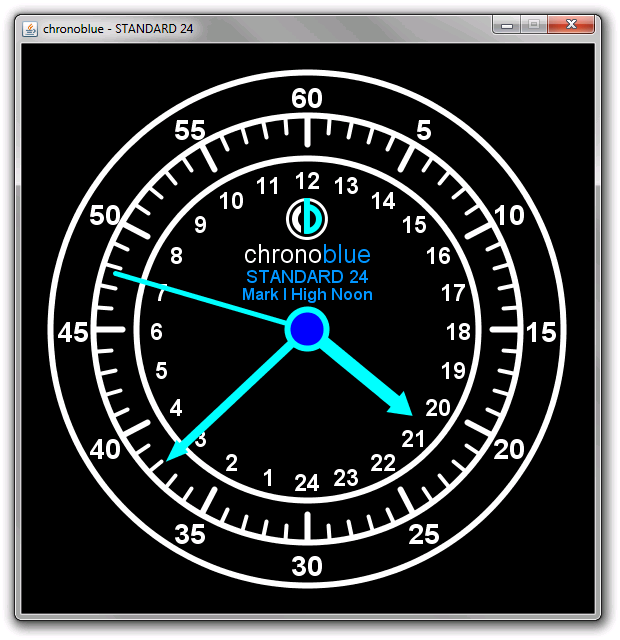The width and height of the screenshot is (620, 640).
Task: Click the chronoblue logo emblem on dial
Action: tap(306, 218)
